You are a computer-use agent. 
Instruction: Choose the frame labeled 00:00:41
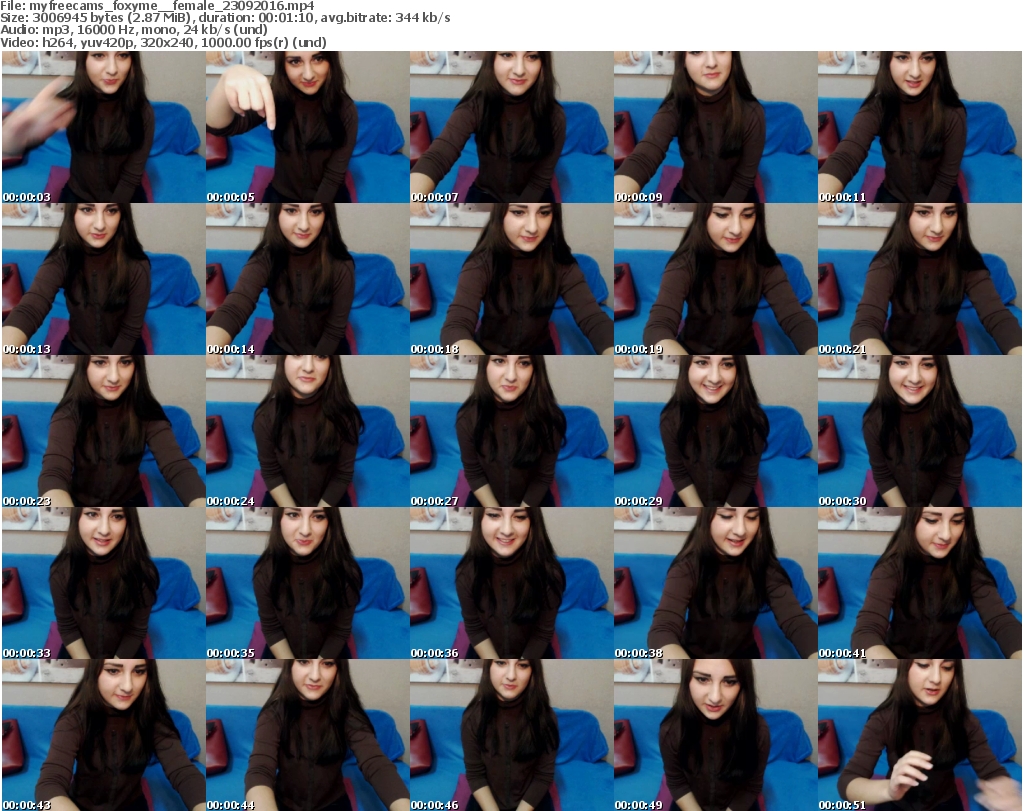(920, 583)
